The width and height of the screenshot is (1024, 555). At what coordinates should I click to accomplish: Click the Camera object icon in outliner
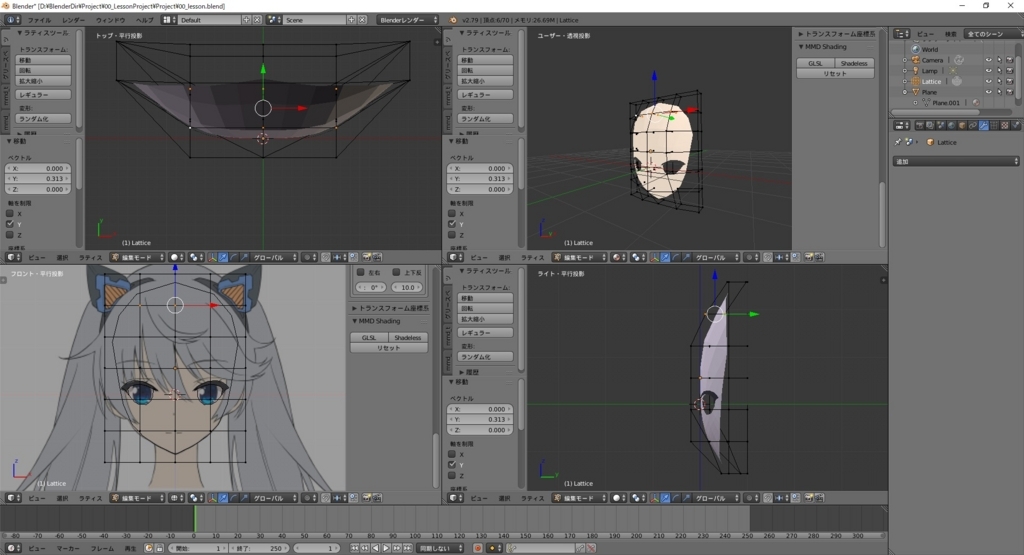tap(916, 60)
